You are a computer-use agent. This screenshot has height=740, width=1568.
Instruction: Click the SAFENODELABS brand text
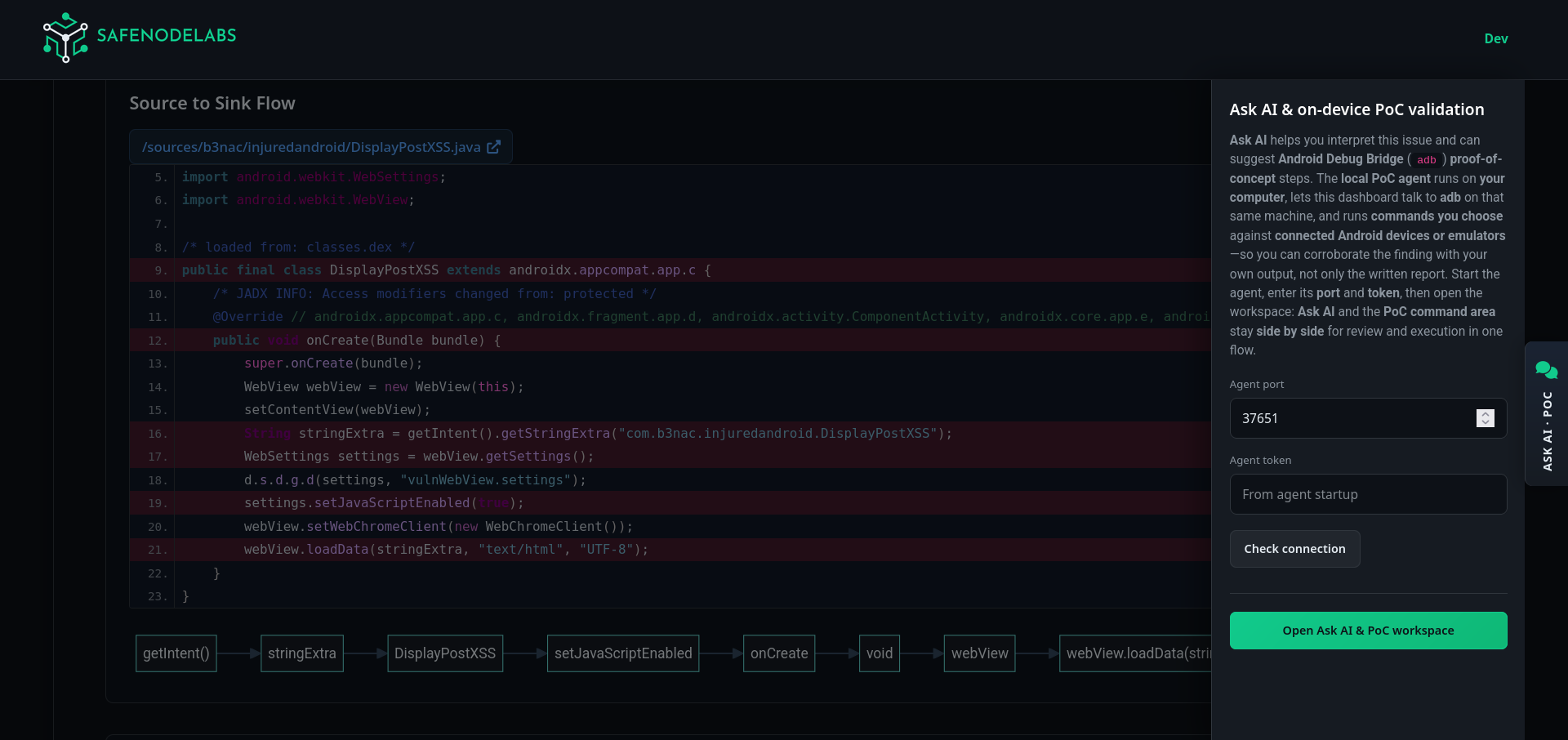tap(167, 35)
